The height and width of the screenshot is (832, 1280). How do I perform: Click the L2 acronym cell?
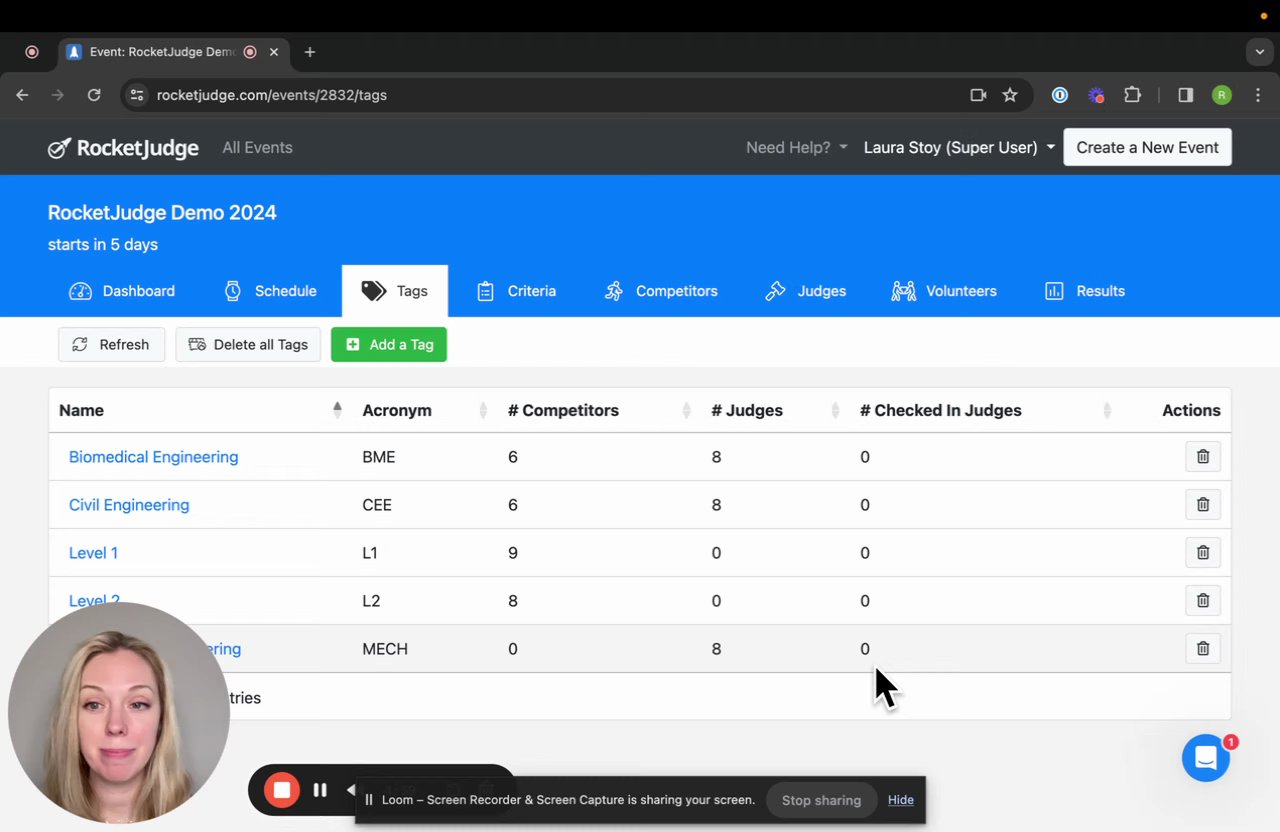tap(371, 601)
